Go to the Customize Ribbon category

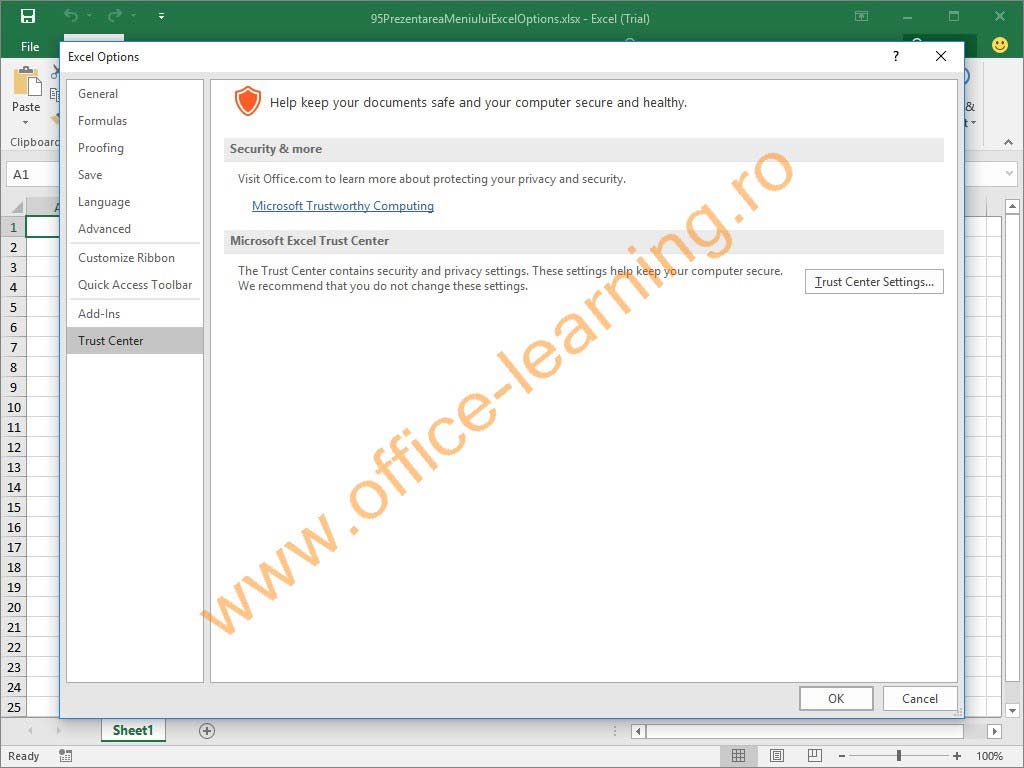tap(135, 258)
